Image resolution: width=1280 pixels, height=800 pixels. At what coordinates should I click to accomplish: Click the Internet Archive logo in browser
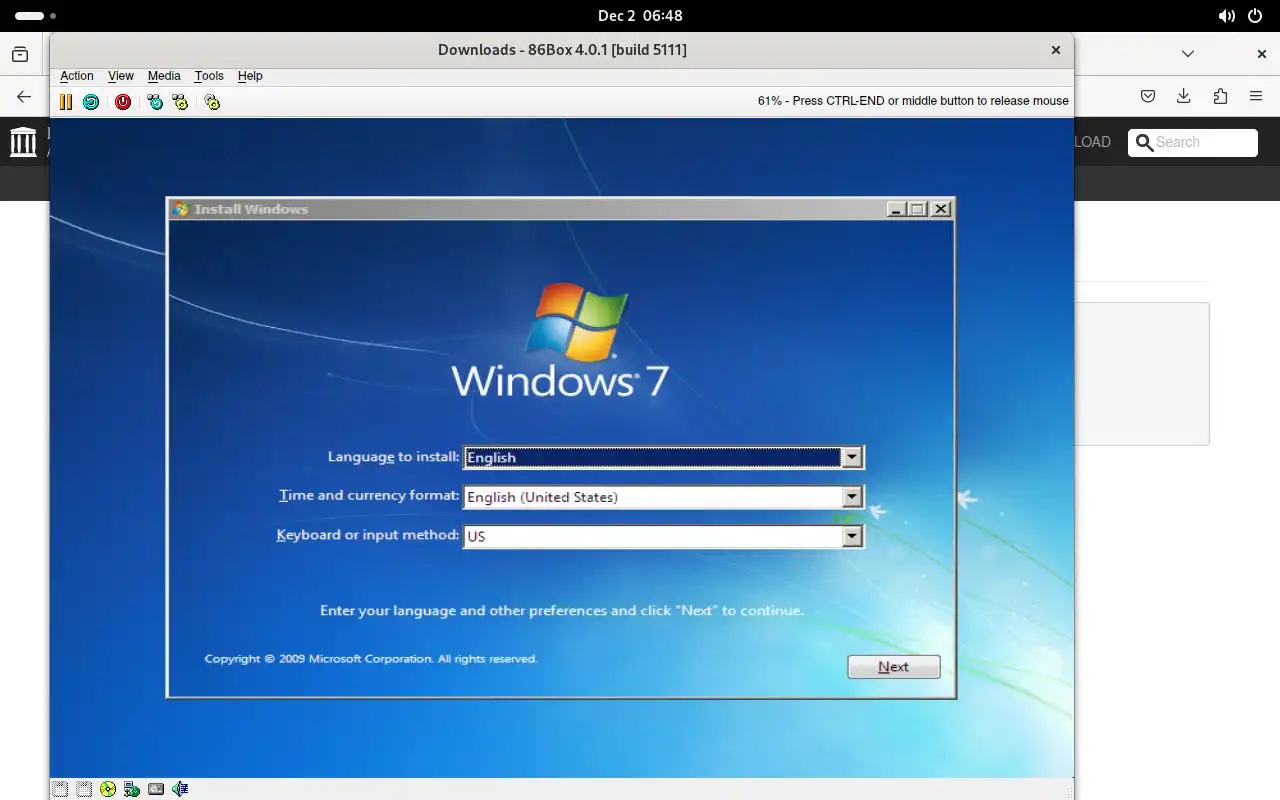[x=23, y=142]
